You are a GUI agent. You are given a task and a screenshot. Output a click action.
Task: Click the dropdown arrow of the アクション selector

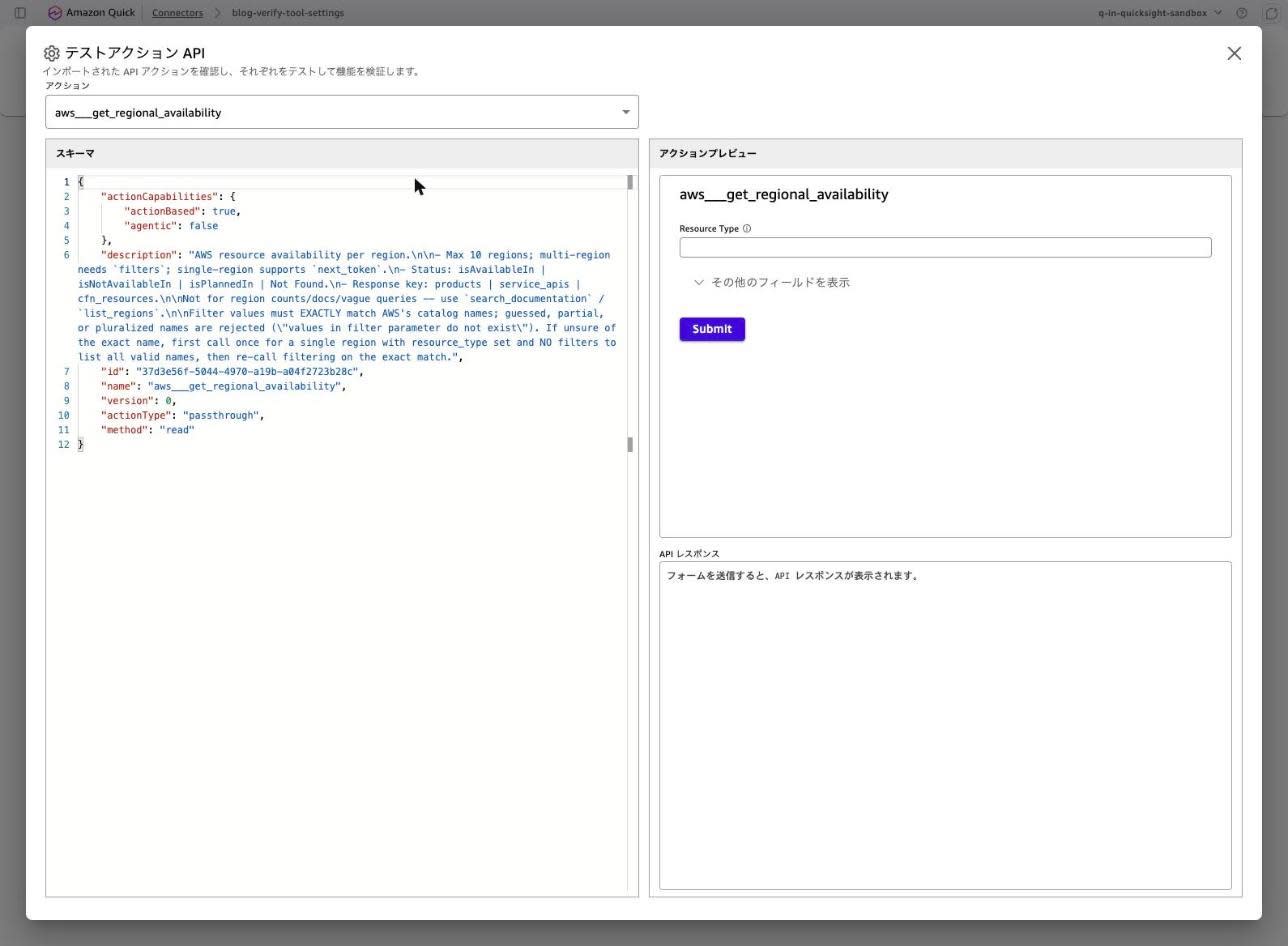point(626,112)
